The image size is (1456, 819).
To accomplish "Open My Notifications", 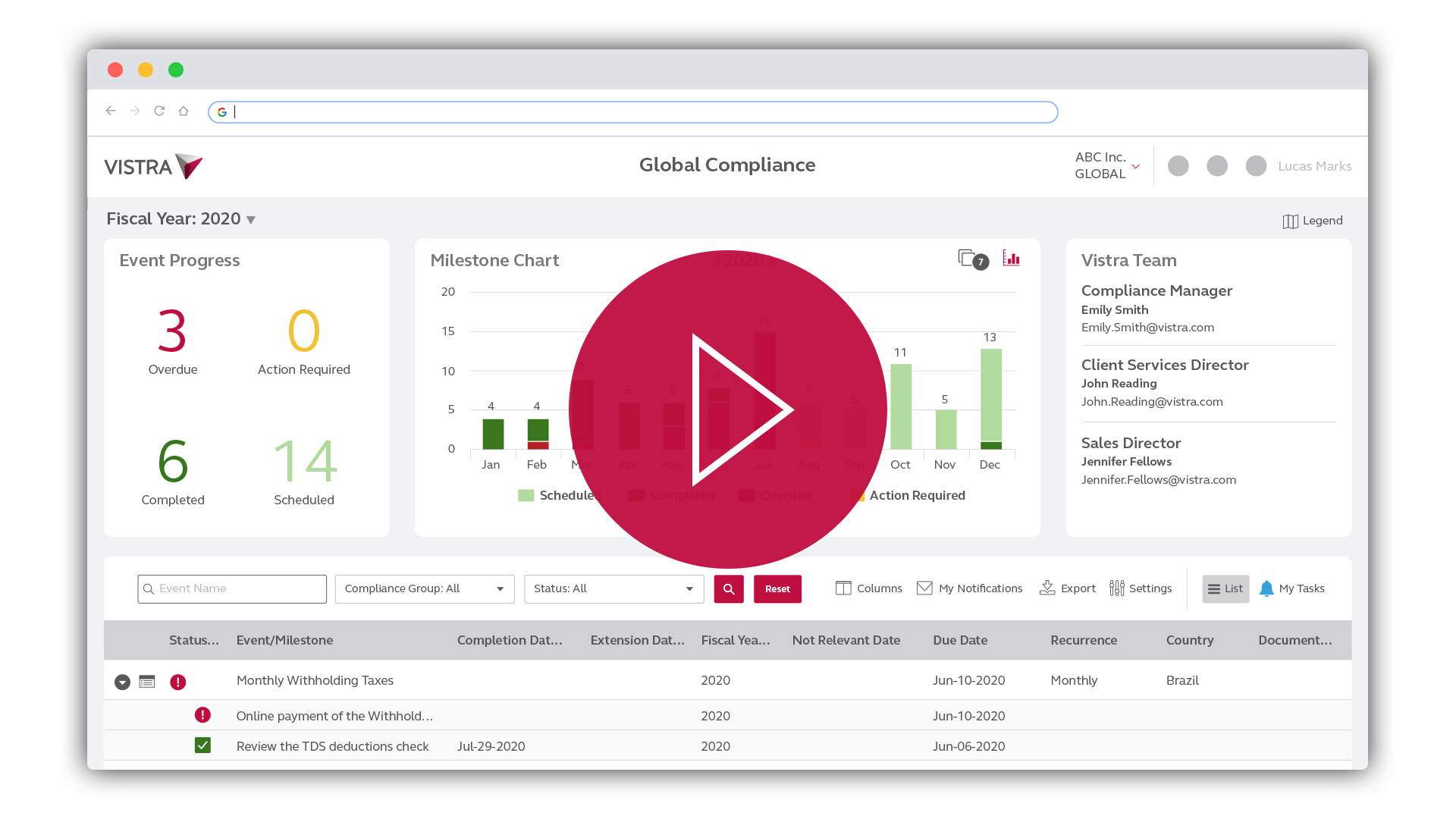I will 969,588.
